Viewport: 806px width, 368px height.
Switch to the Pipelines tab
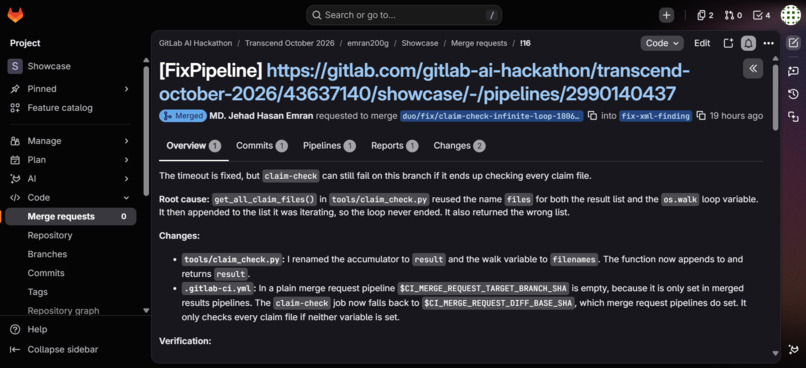[x=329, y=146]
